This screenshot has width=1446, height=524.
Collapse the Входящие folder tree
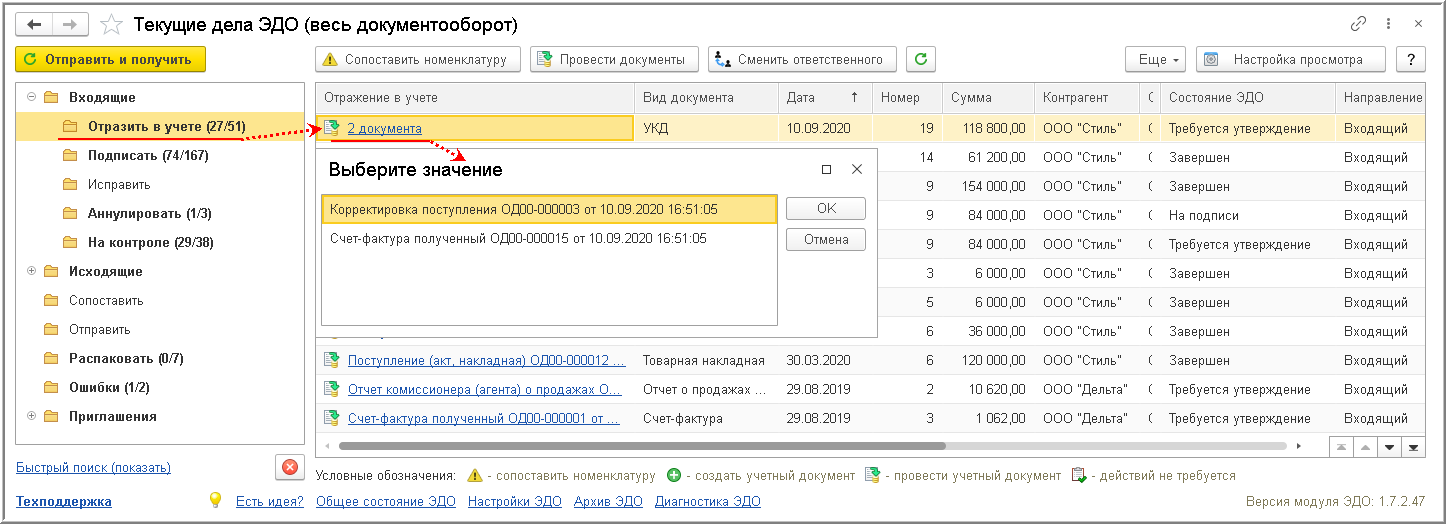pyautogui.click(x=31, y=97)
